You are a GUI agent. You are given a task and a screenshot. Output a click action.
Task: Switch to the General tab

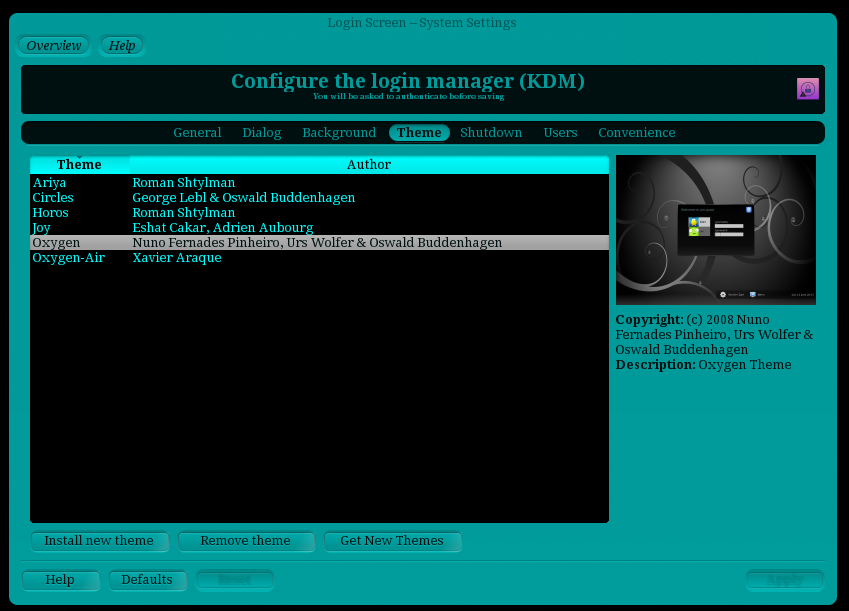pyautogui.click(x=197, y=133)
